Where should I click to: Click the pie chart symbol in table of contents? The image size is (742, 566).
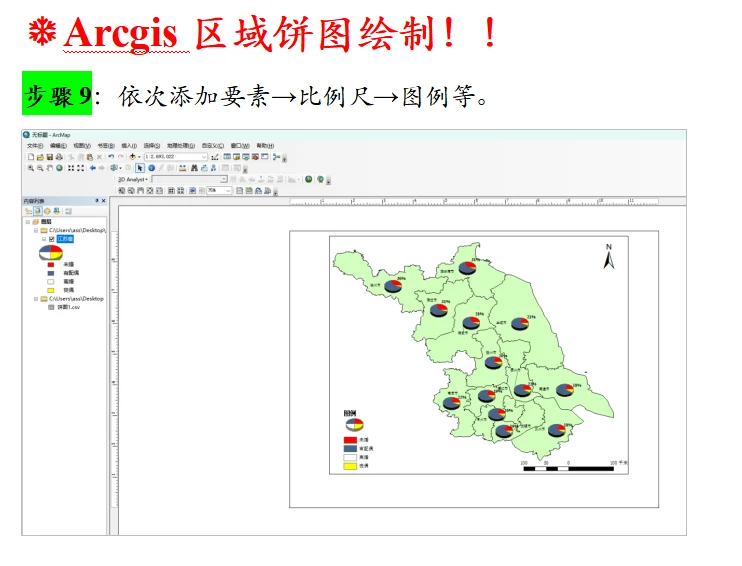point(51,253)
